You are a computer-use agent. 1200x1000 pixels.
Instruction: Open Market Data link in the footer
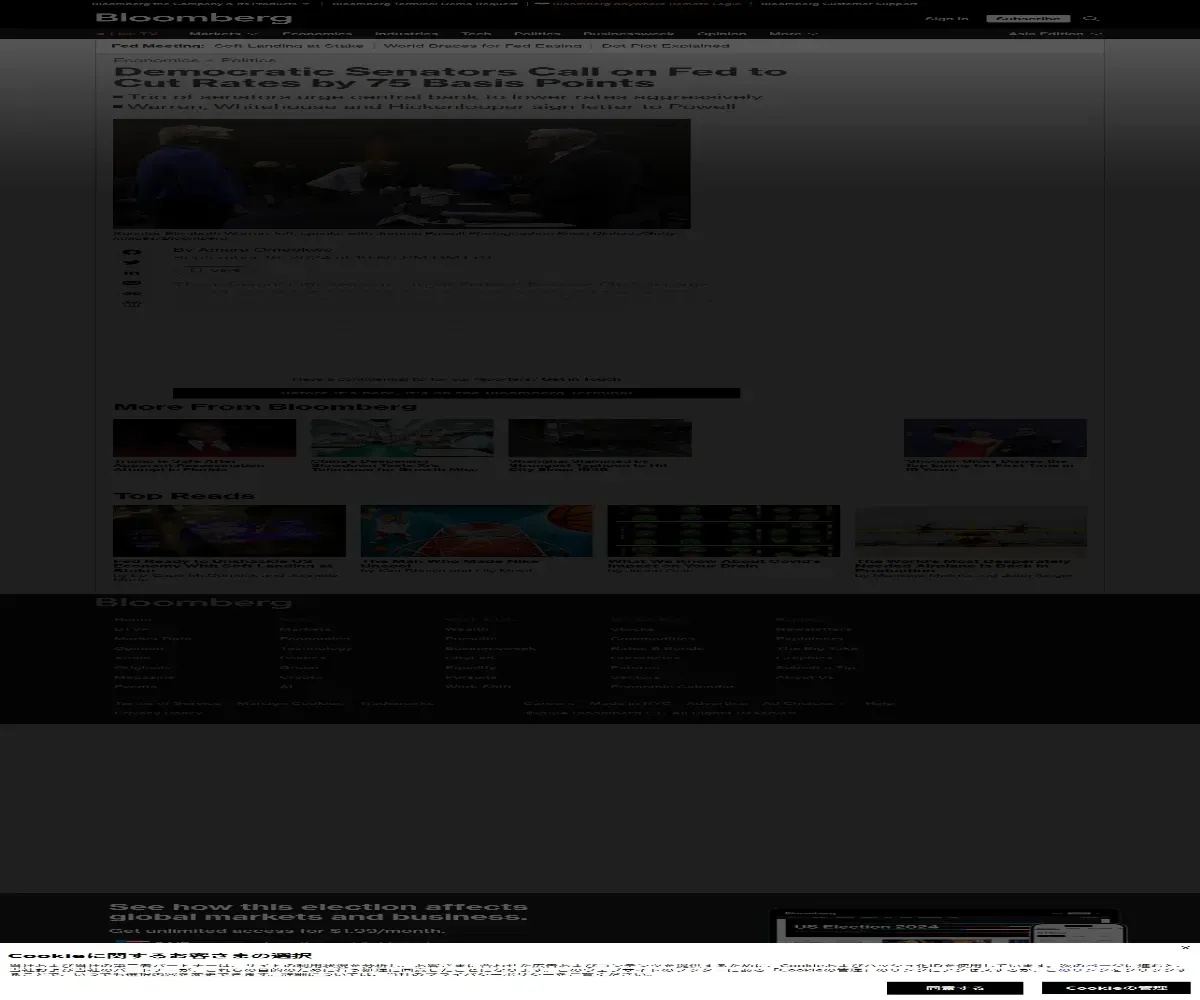click(152, 638)
